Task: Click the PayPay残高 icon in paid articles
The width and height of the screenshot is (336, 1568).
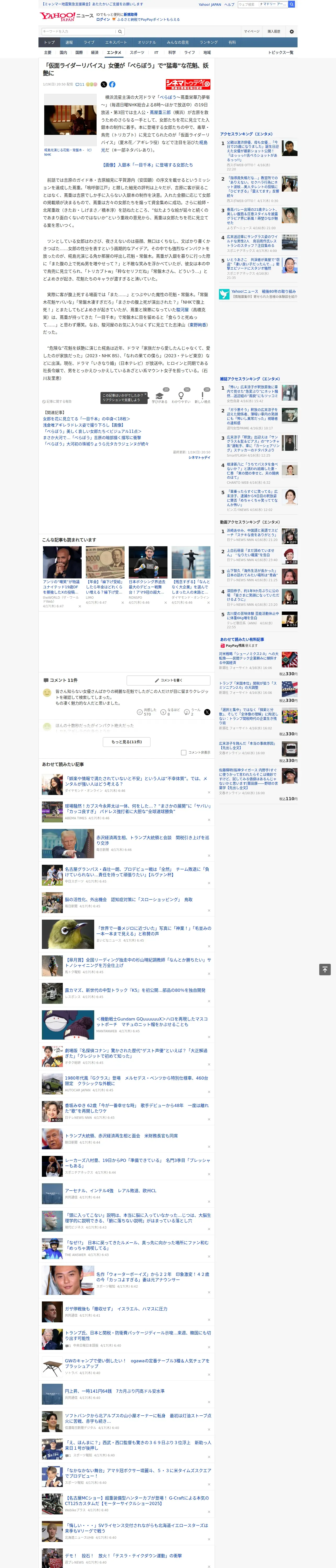Action: click(223, 646)
